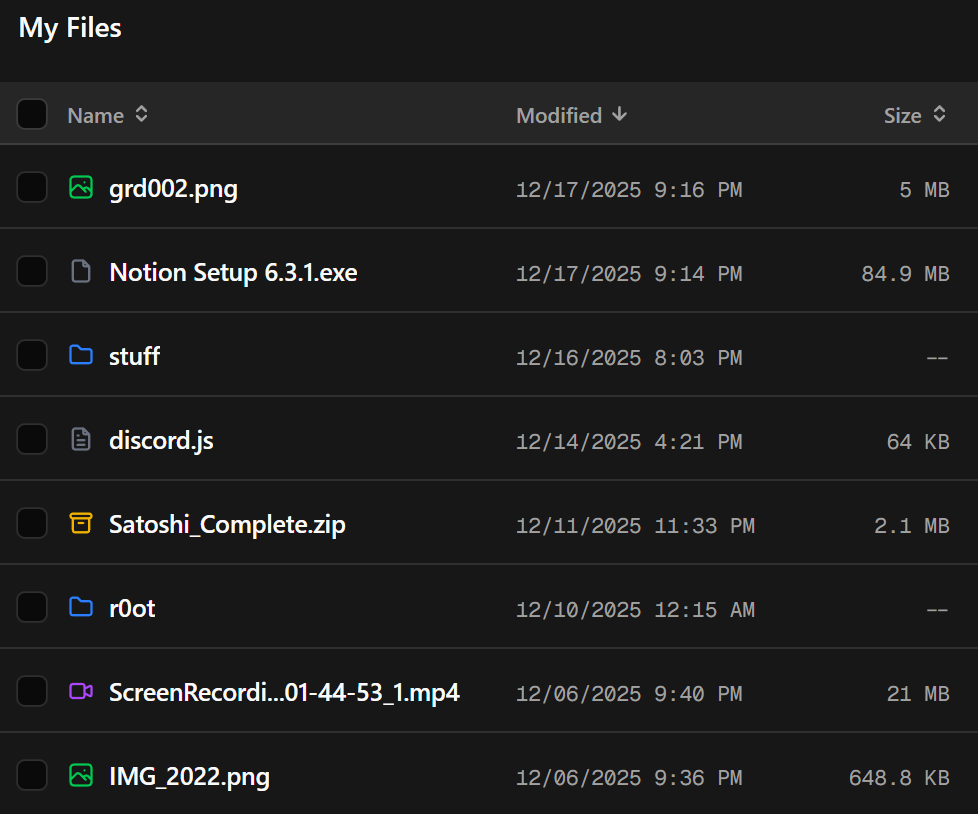The width and height of the screenshot is (978, 814).
Task: Check the box for grd002.png
Action: [x=32, y=187]
